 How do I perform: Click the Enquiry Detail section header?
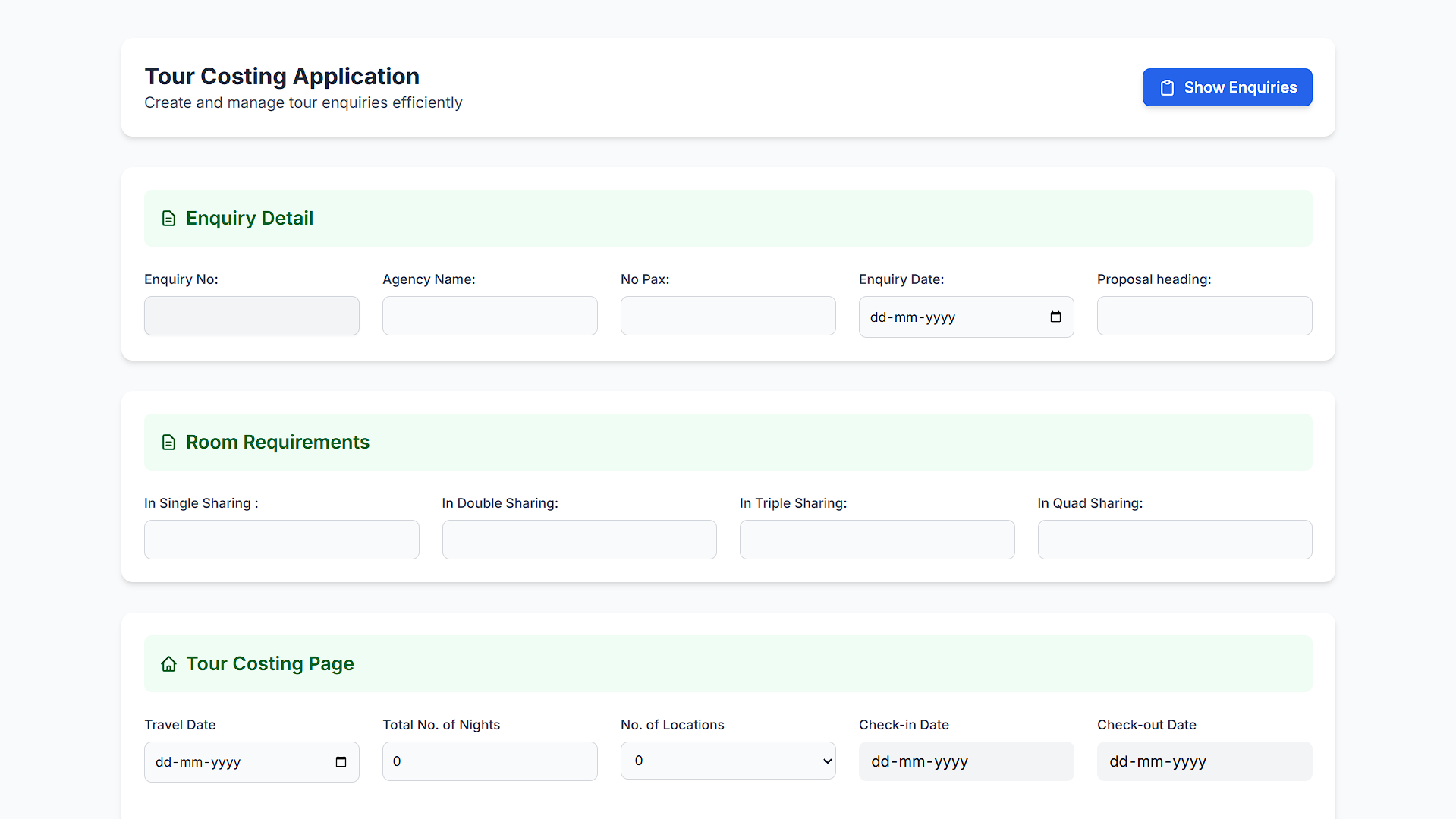[x=249, y=218]
